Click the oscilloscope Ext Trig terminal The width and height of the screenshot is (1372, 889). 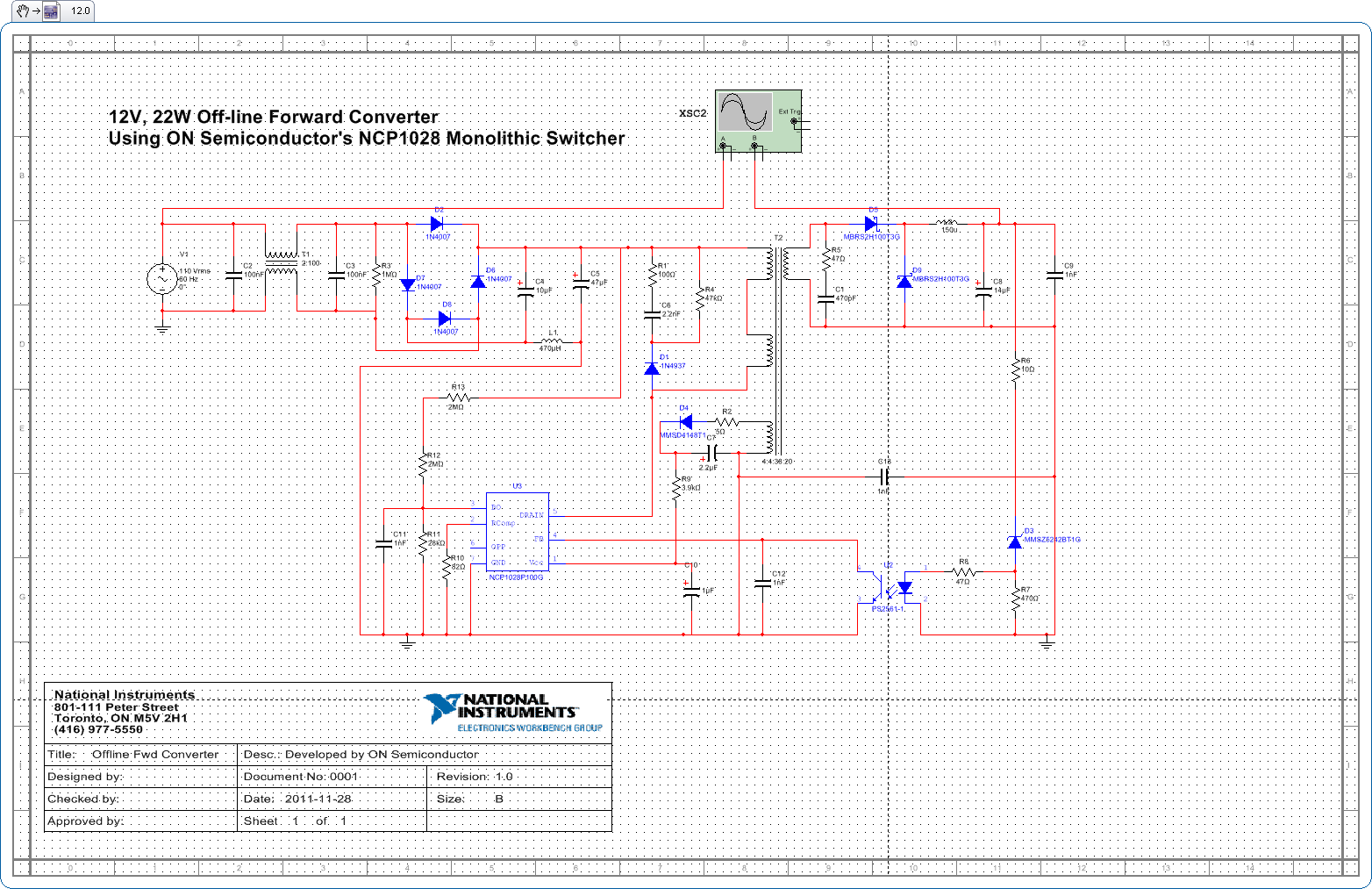[796, 122]
